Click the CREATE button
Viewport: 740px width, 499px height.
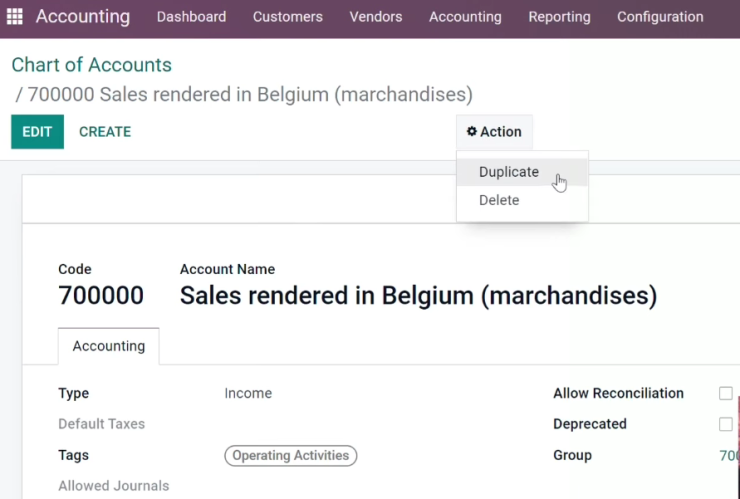click(105, 132)
